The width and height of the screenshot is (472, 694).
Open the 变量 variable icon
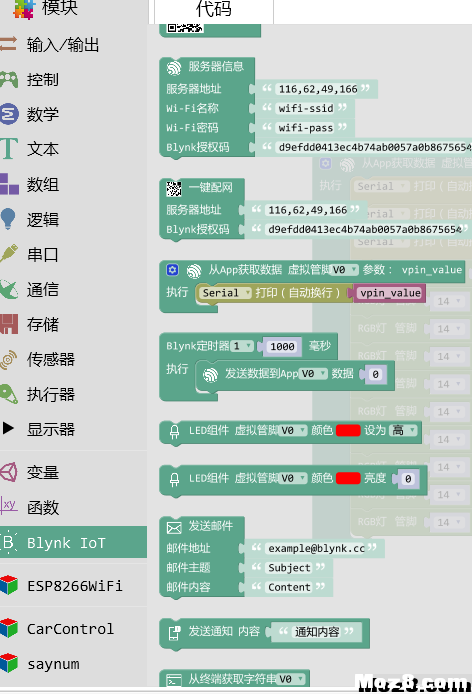(8, 472)
